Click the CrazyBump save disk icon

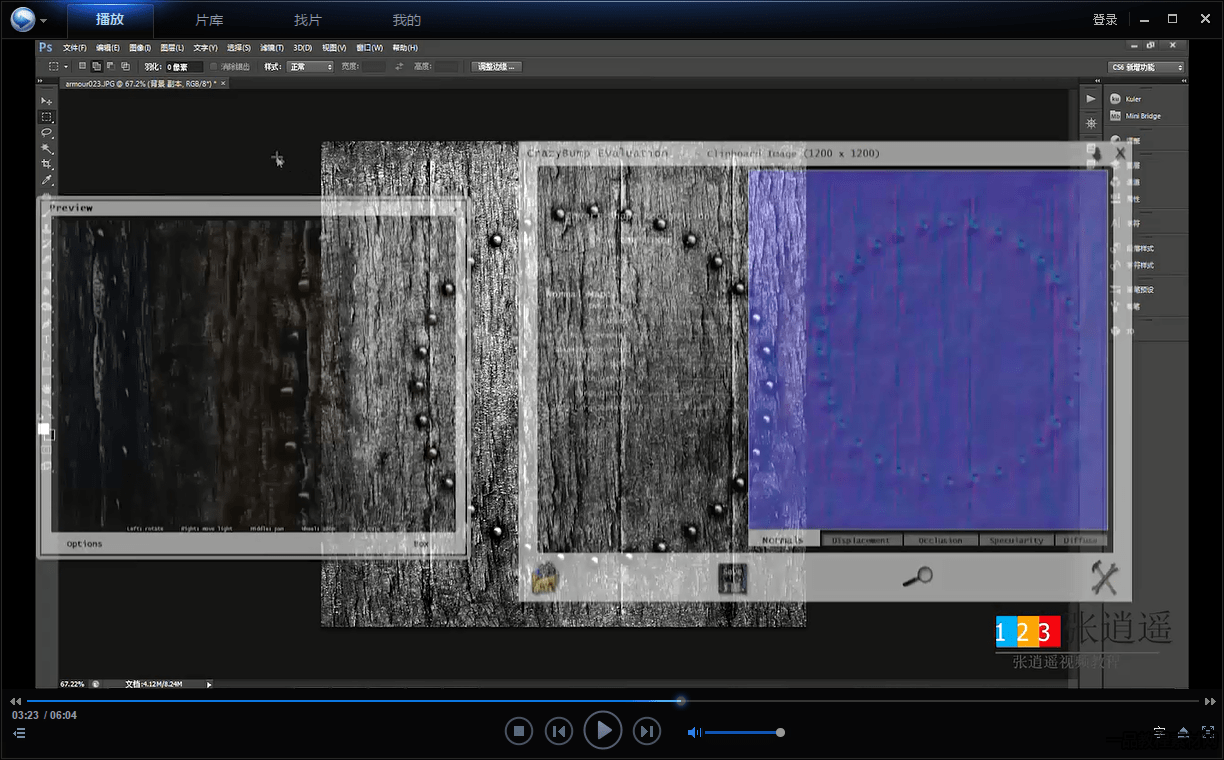pyautogui.click(x=733, y=578)
